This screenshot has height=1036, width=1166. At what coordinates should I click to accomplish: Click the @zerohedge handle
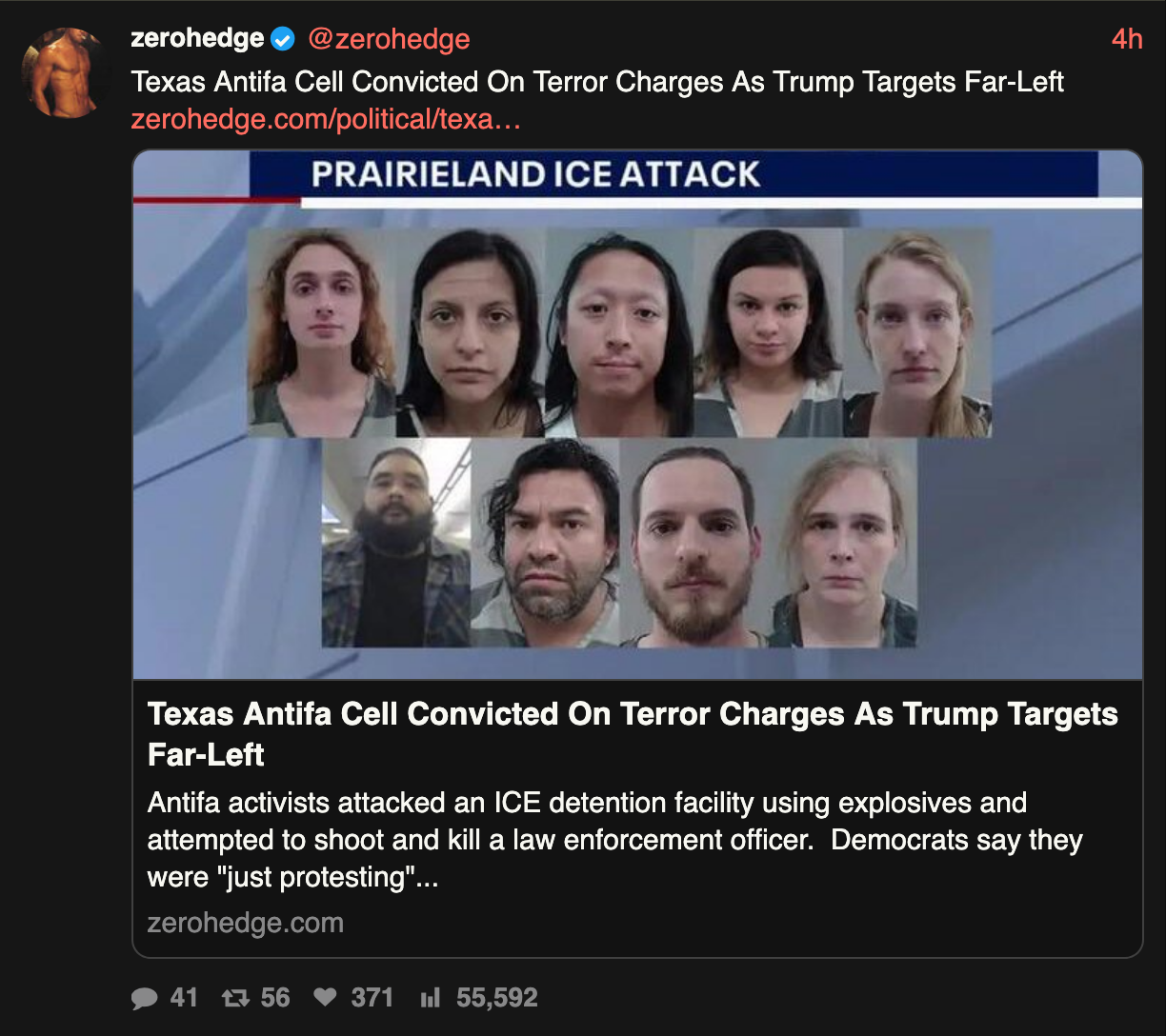389,39
